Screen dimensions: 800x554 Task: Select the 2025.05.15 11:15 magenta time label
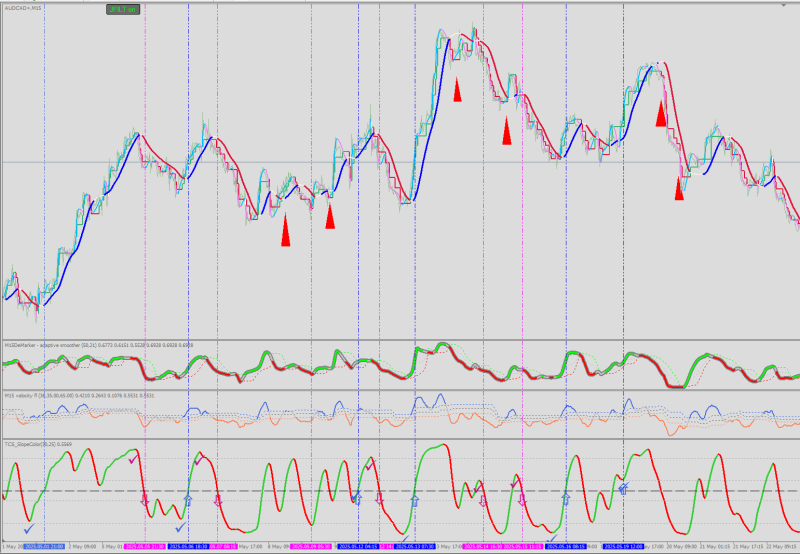point(522,546)
